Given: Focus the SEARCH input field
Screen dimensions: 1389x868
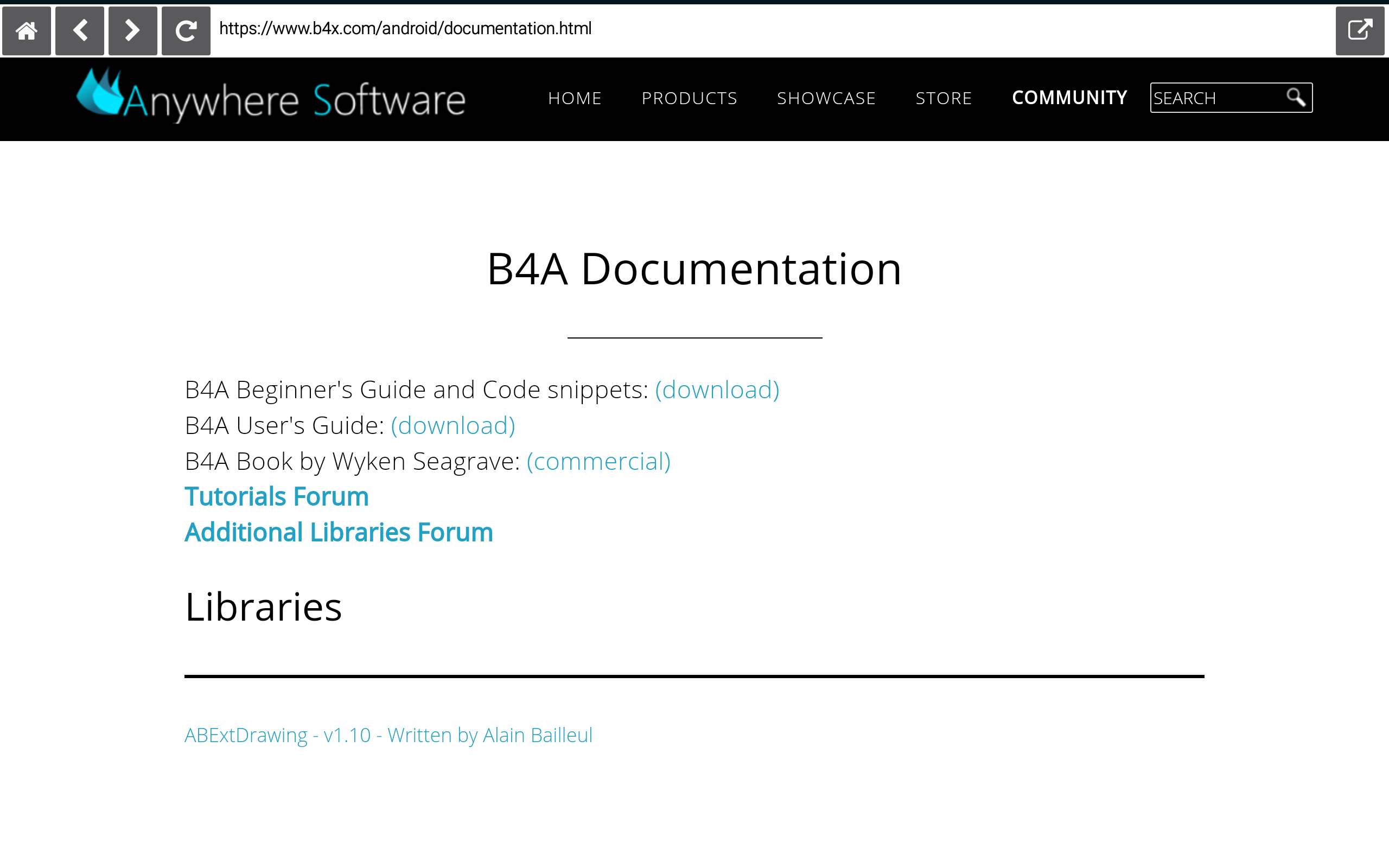Looking at the screenshot, I should point(1214,98).
